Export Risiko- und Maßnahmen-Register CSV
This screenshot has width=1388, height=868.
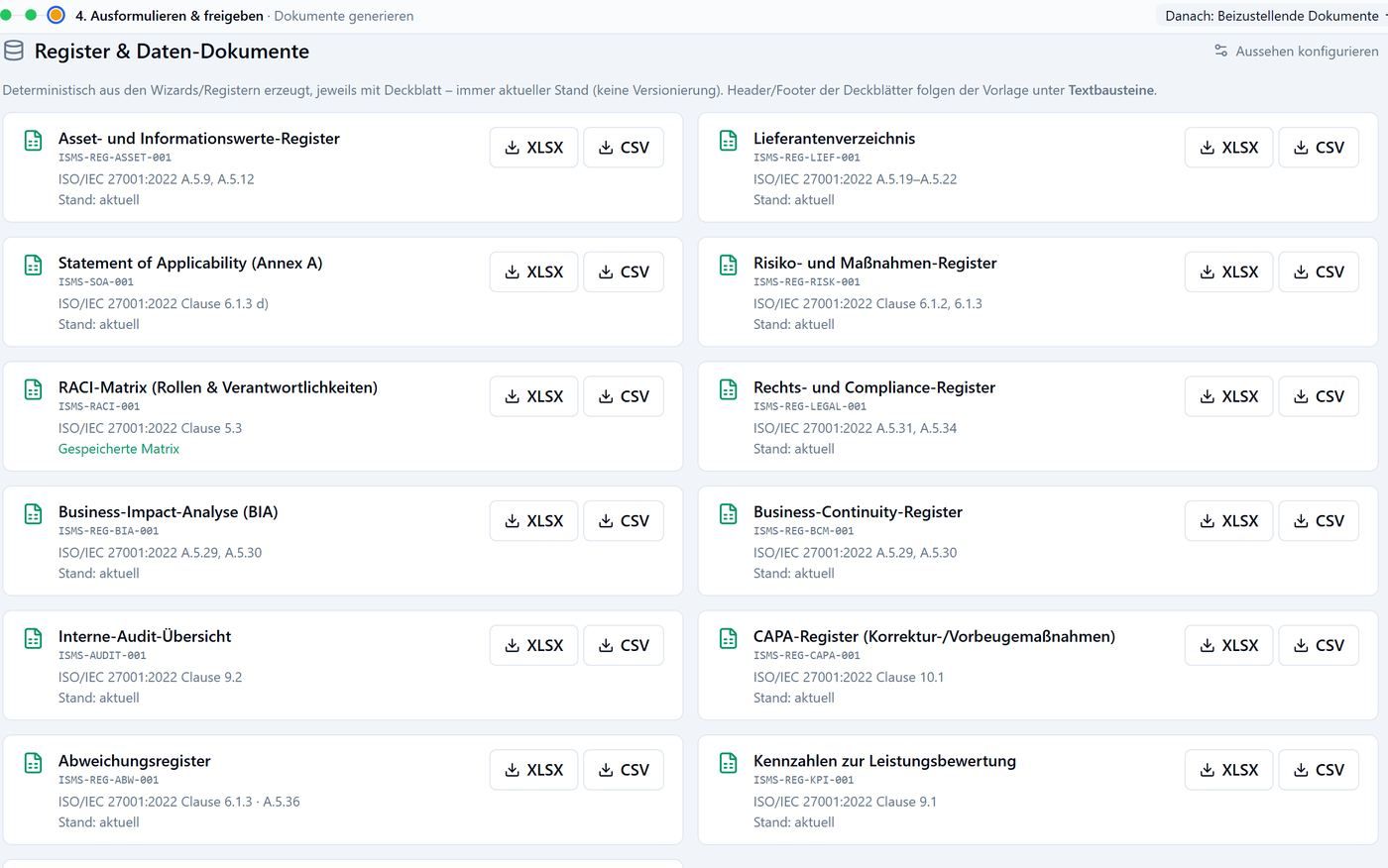coord(1319,272)
